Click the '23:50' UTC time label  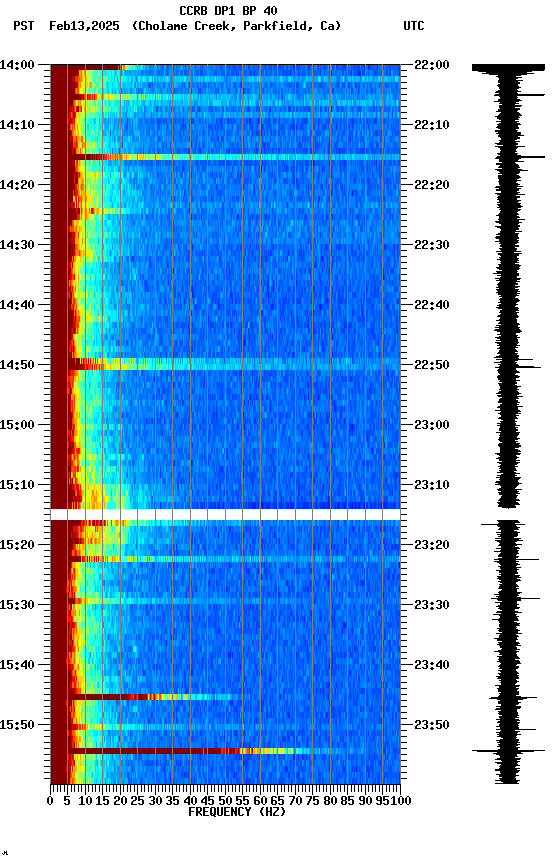click(x=432, y=726)
